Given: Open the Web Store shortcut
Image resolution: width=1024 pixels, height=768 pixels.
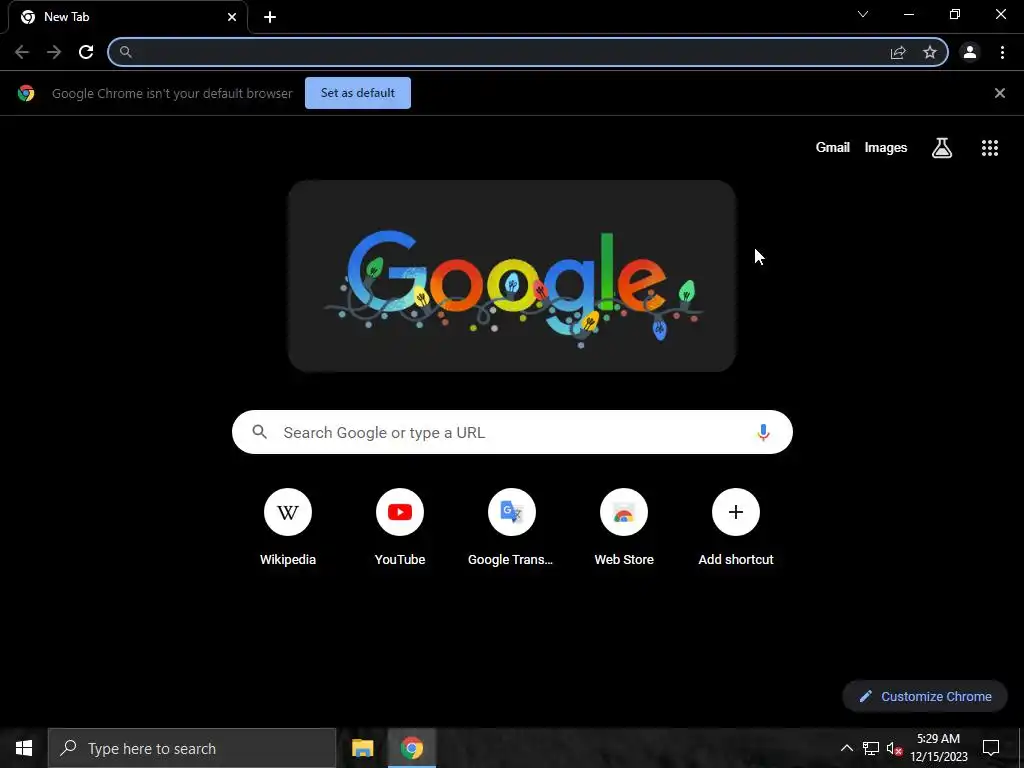Looking at the screenshot, I should point(624,528).
